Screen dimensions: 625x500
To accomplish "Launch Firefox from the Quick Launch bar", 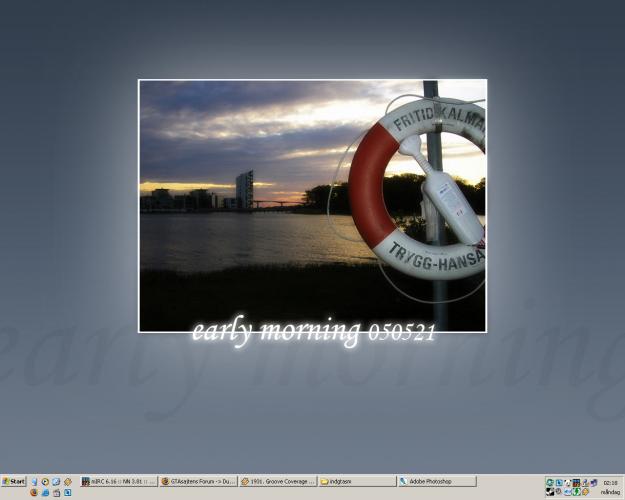I will point(33,492).
